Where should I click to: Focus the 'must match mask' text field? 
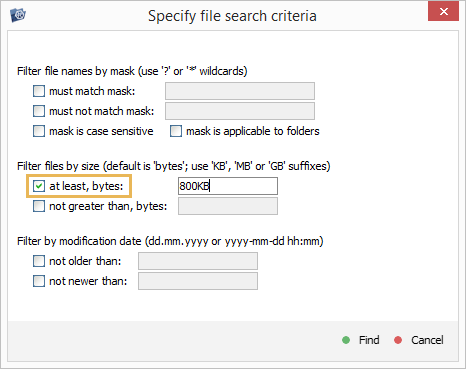(x=240, y=91)
